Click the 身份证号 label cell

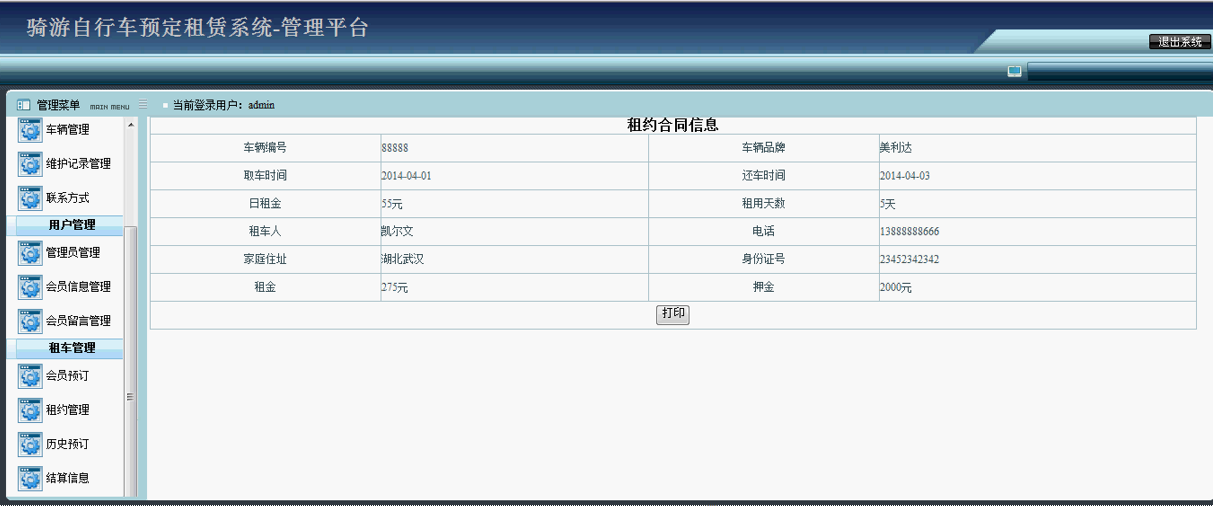click(764, 260)
